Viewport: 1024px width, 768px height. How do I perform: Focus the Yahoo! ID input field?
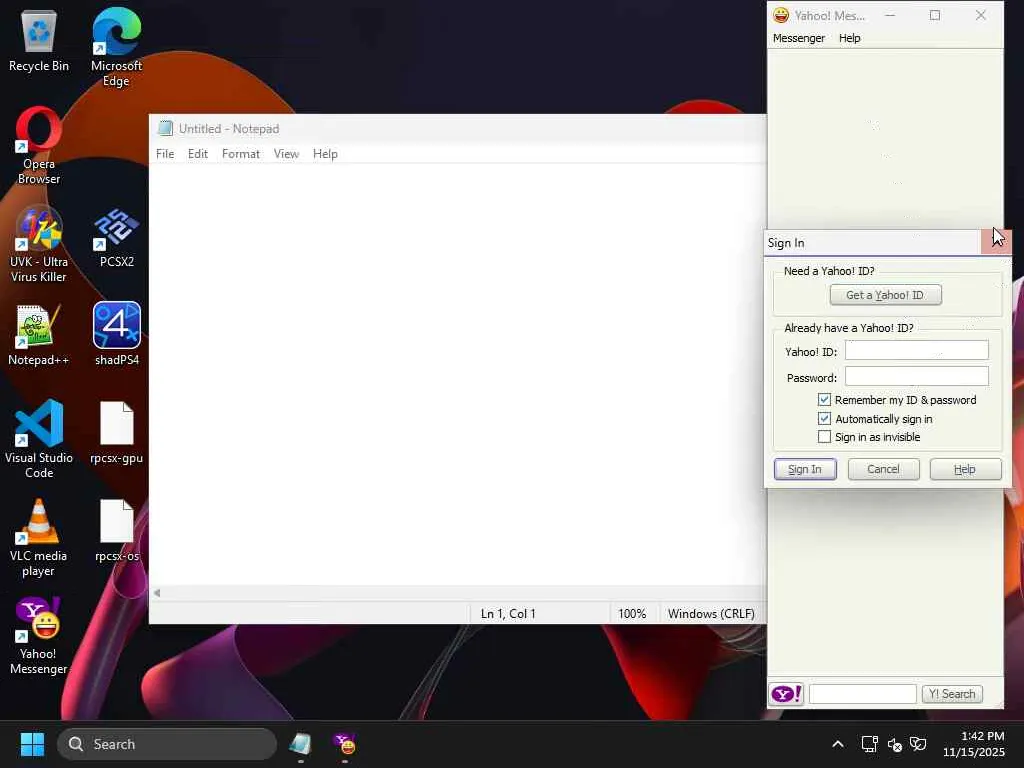tap(916, 350)
